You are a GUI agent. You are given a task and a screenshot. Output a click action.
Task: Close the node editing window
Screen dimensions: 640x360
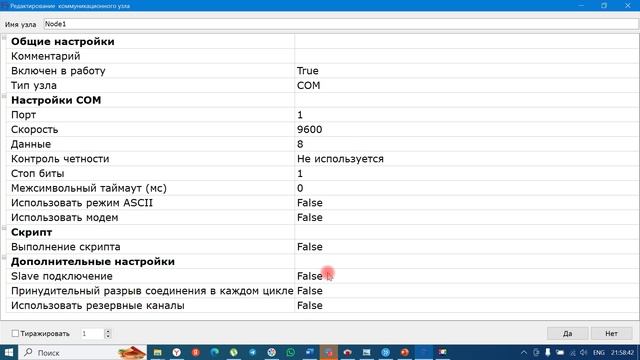tap(628, 5)
